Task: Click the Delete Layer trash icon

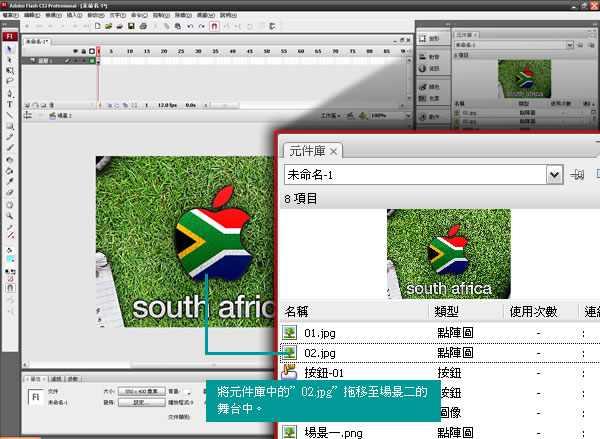Action: point(51,105)
